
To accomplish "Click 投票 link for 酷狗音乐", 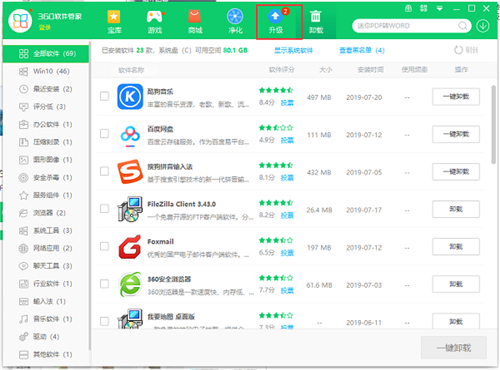I will point(287,103).
